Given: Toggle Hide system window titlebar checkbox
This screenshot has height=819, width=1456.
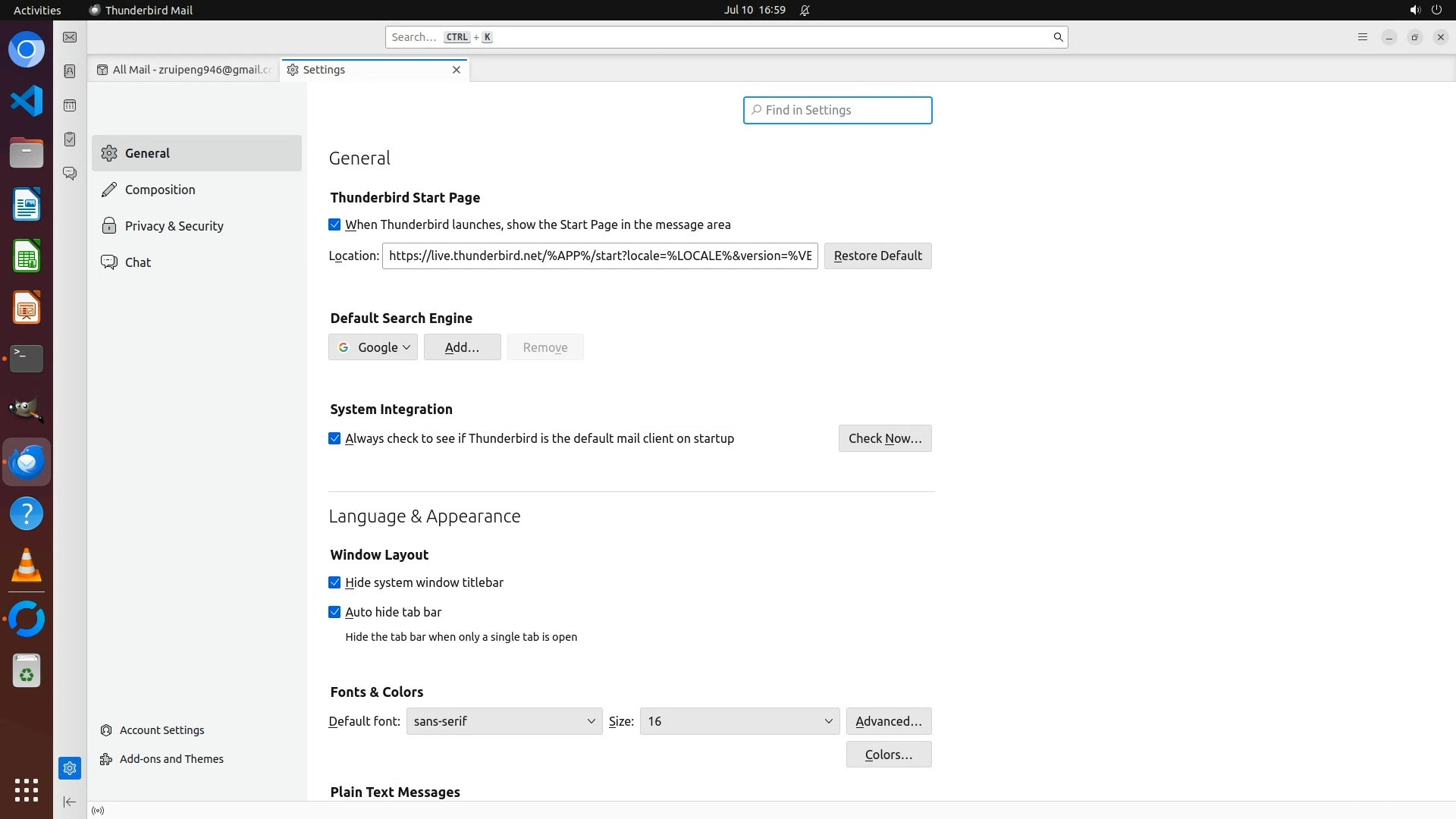Looking at the screenshot, I should coord(334,582).
